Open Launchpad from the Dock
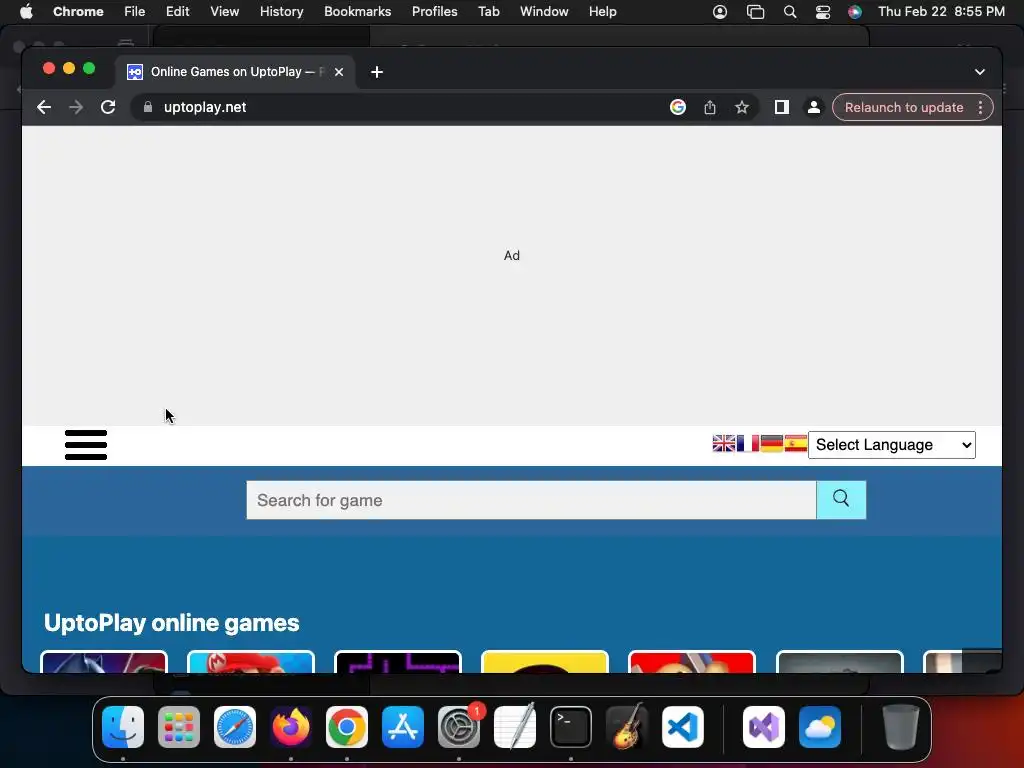1024x768 pixels. pyautogui.click(x=179, y=727)
